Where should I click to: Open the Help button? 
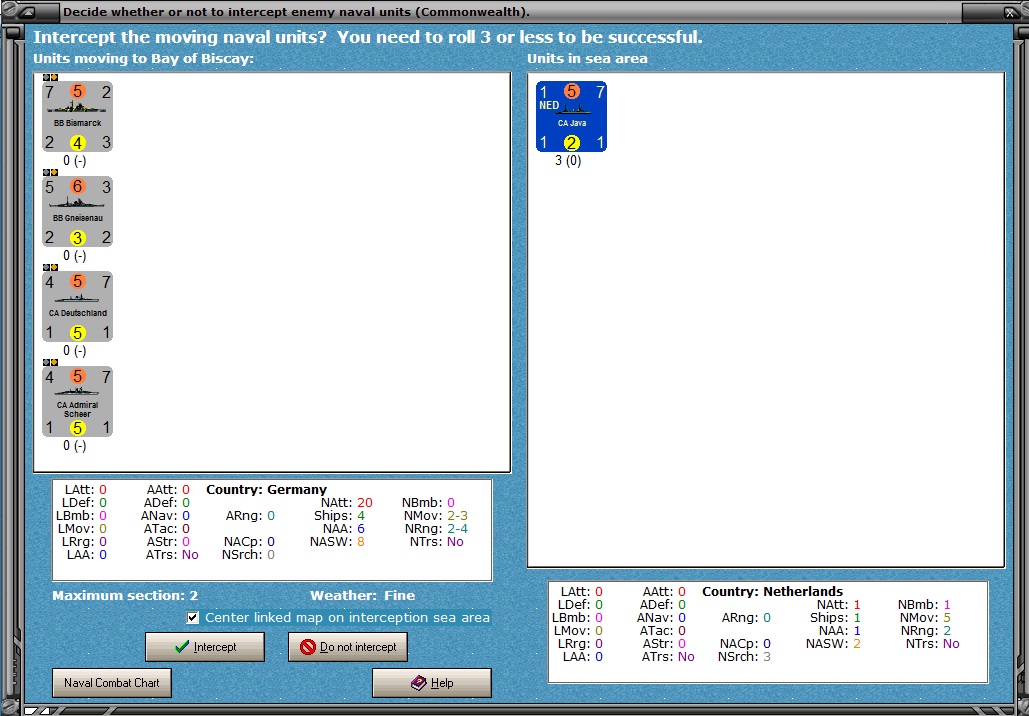(432, 683)
